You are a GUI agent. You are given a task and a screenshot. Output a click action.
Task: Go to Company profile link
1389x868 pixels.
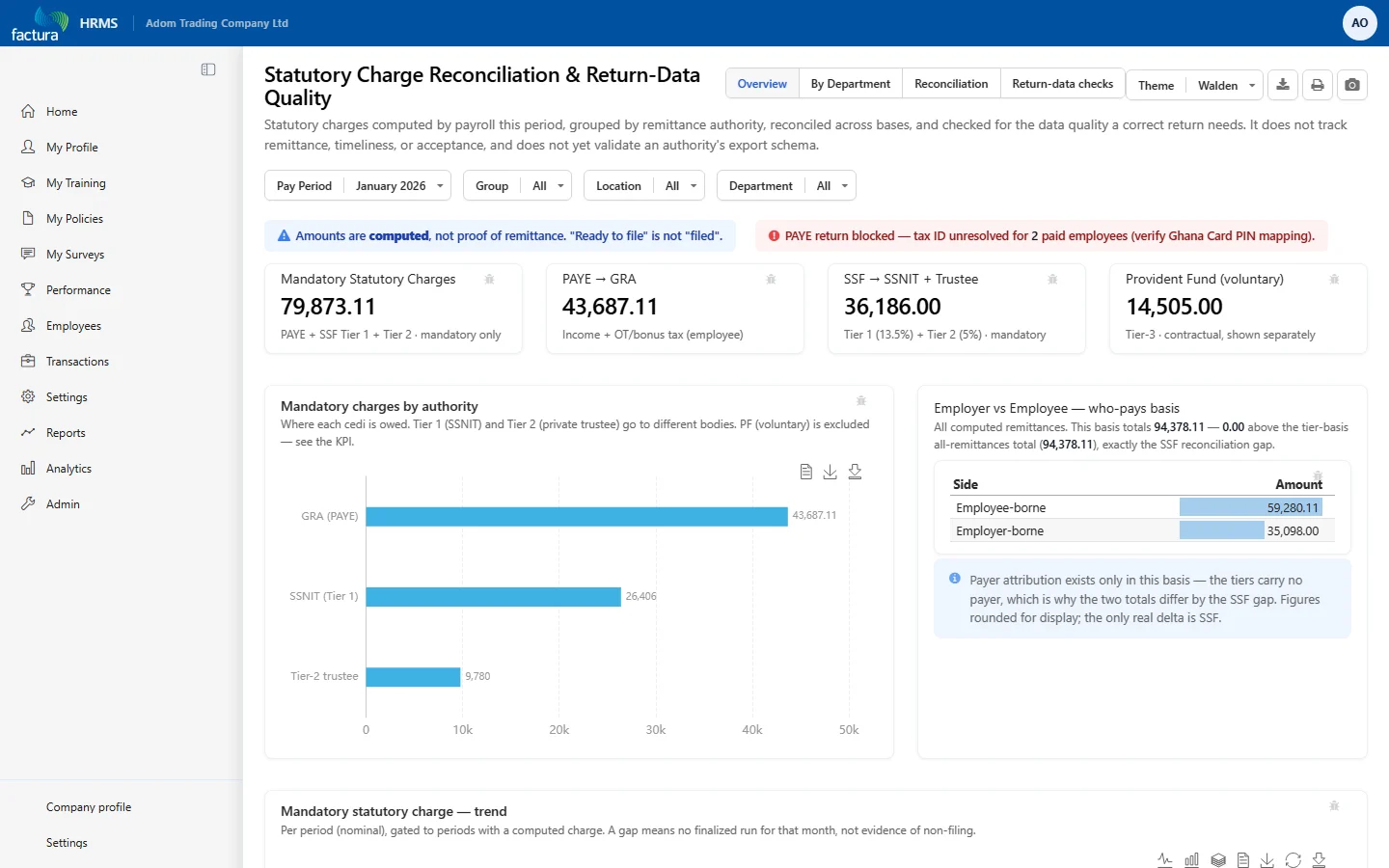(89, 807)
